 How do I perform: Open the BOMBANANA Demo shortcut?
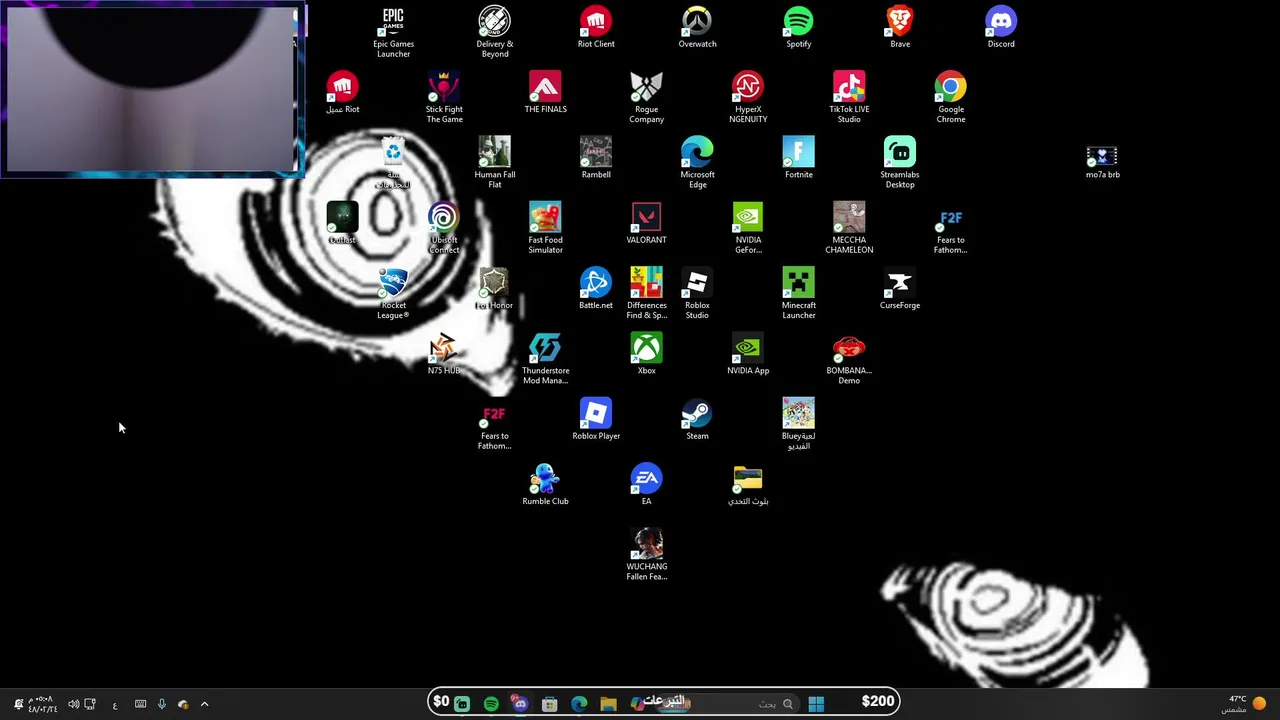point(849,358)
